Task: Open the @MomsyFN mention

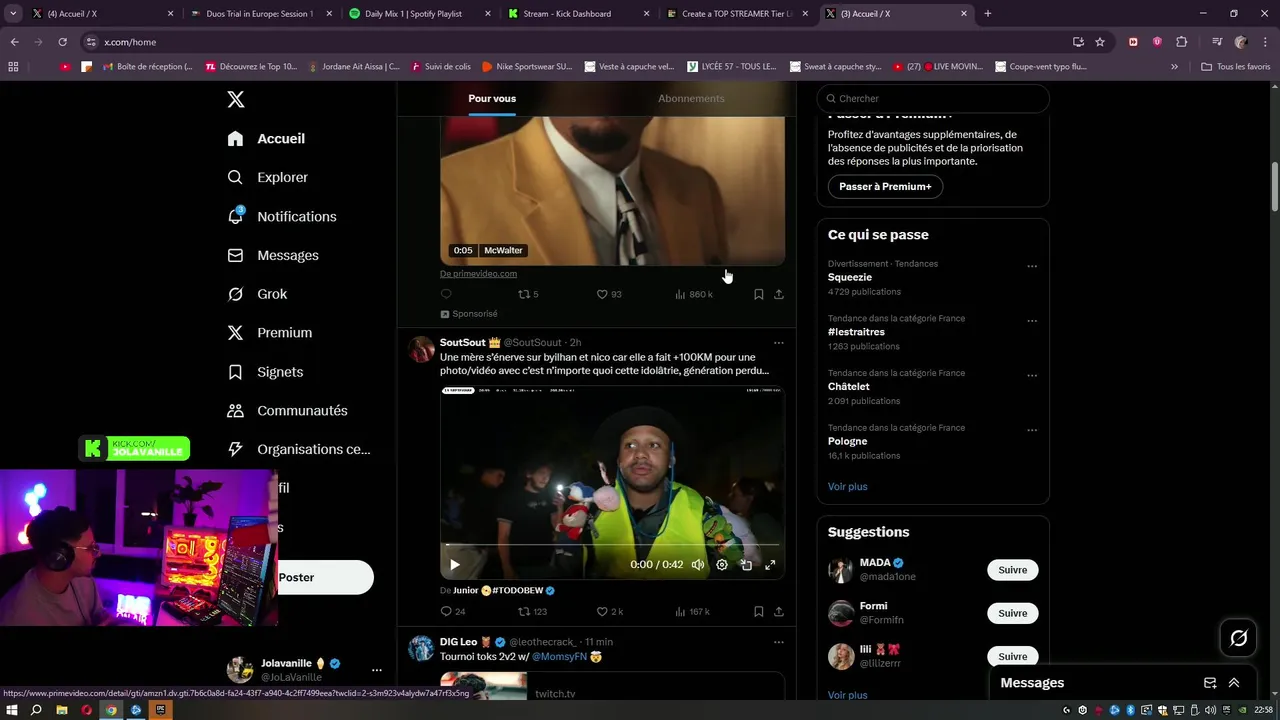Action: 559,657
